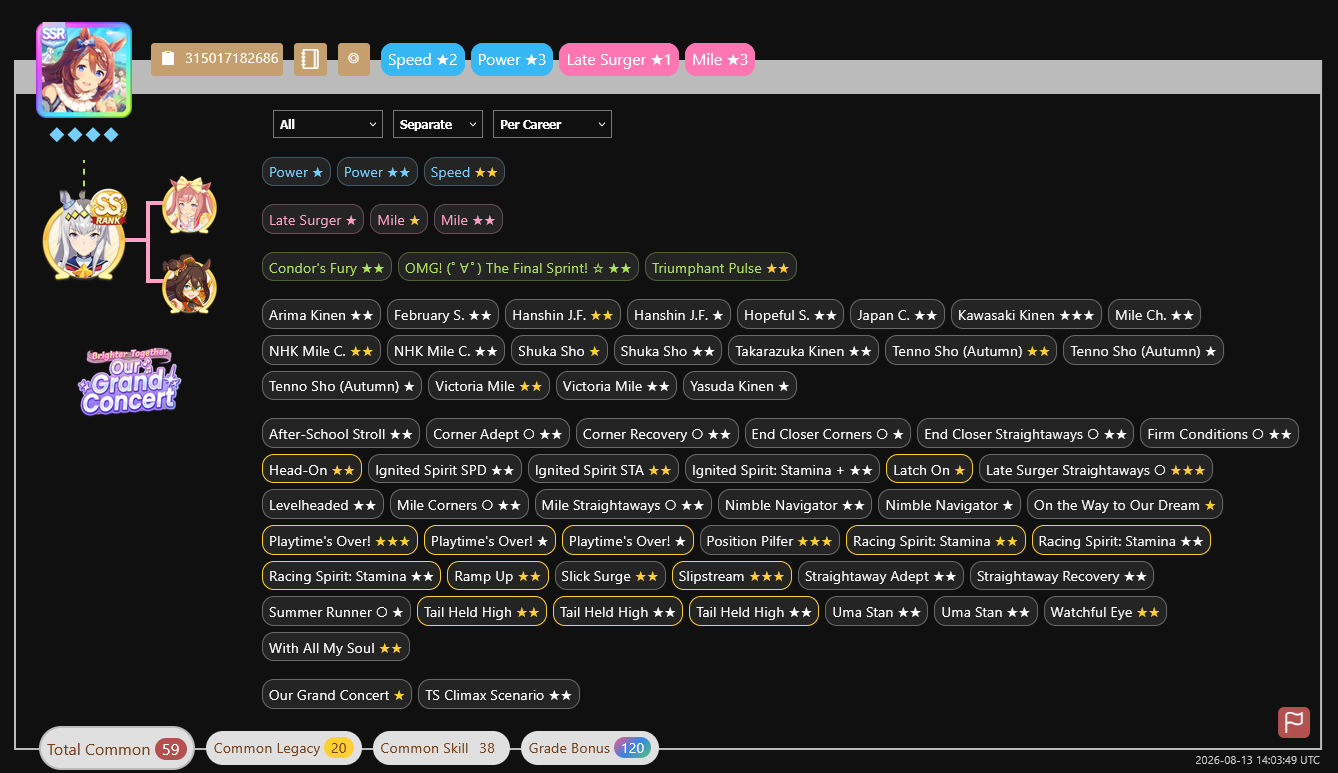Click the End Closer Straightaways skill chip
This screenshot has width=1338, height=773.
click(1026, 434)
